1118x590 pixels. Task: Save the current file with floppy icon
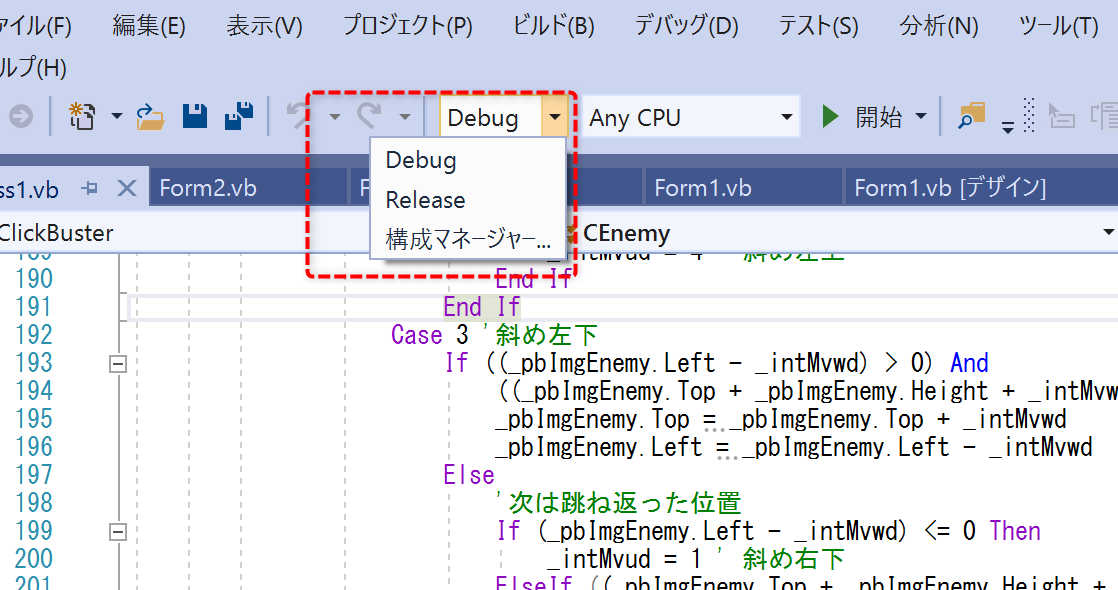pos(195,116)
